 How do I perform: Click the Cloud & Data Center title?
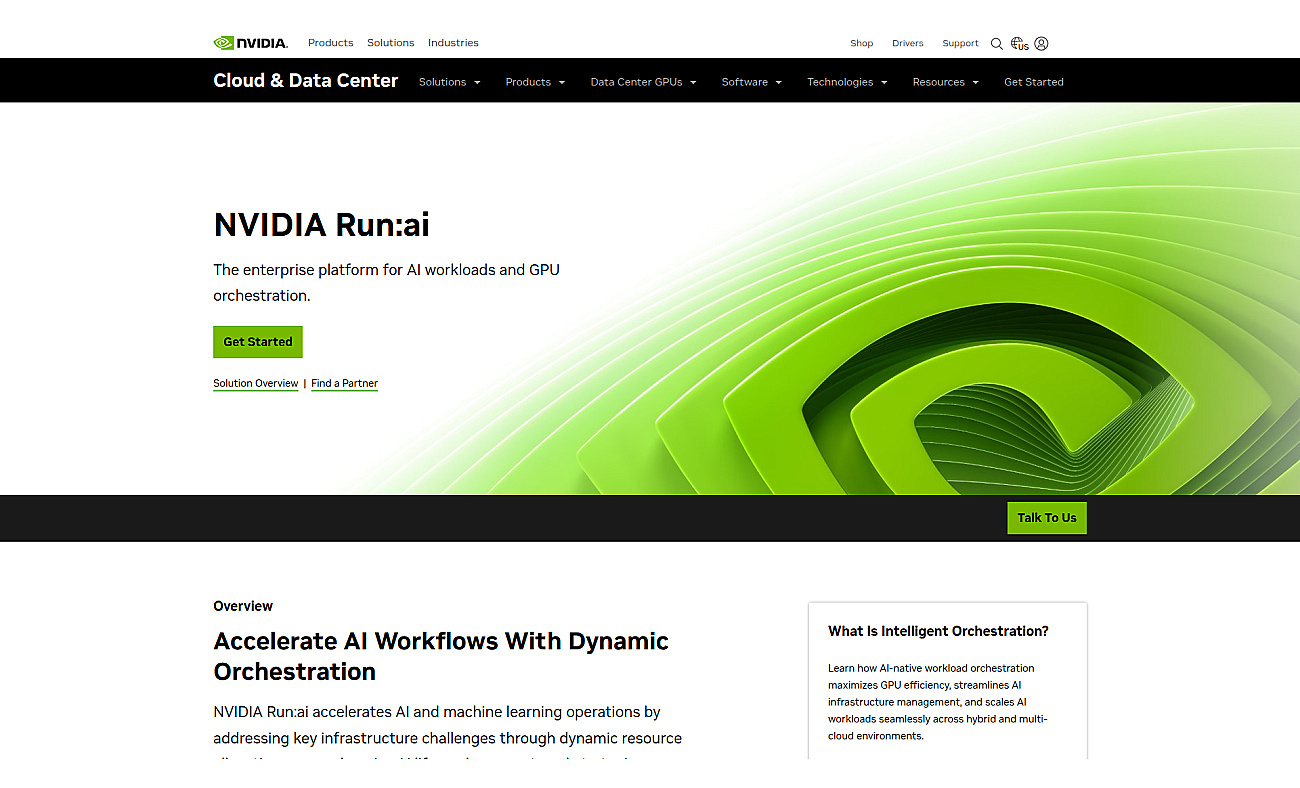click(x=306, y=81)
